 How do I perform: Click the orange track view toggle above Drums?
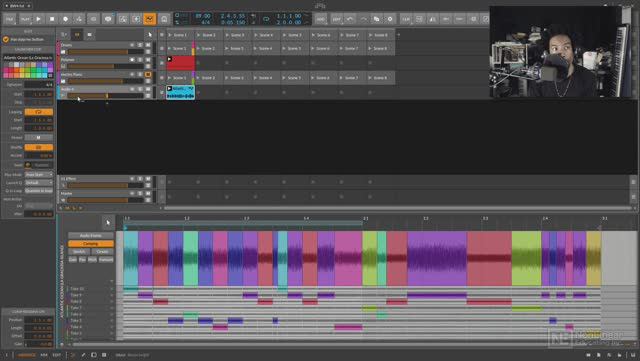click(x=77, y=35)
